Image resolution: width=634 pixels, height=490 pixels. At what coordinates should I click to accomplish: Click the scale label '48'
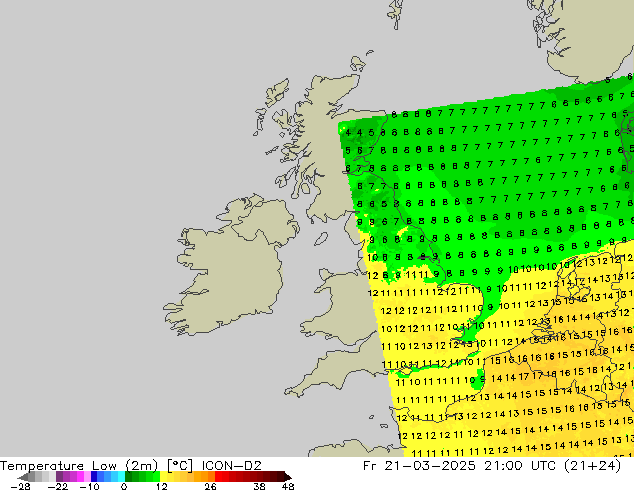point(288,486)
